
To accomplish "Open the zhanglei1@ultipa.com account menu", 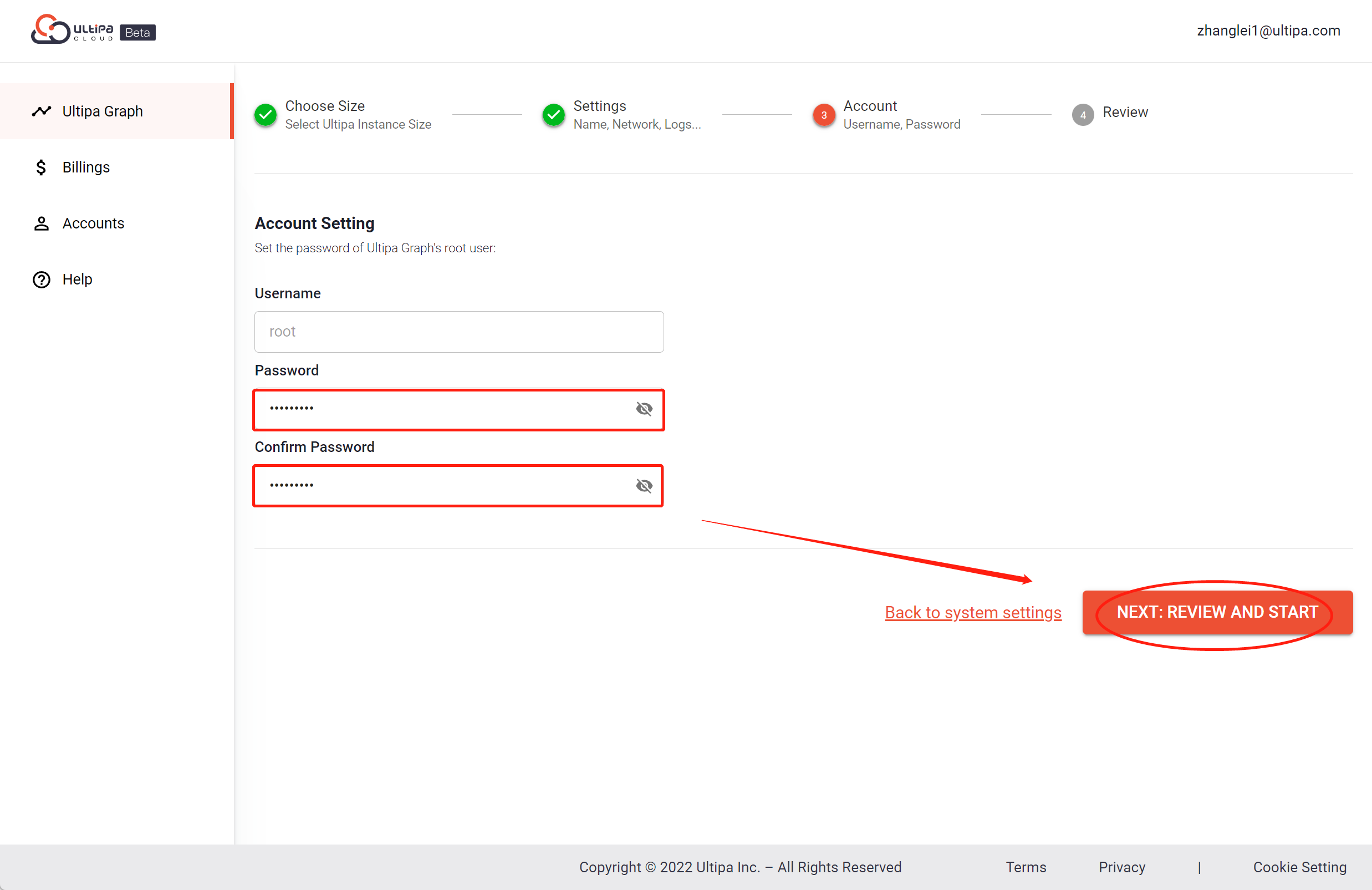I will point(1268,30).
